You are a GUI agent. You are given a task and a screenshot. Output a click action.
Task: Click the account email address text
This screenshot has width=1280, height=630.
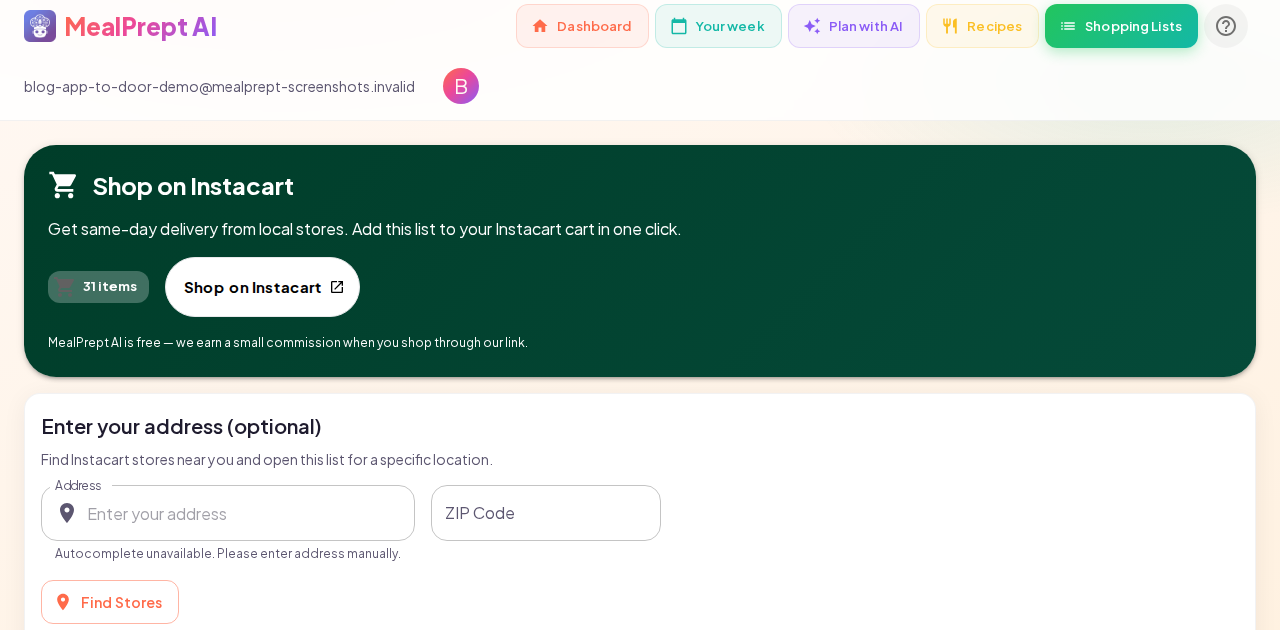pos(219,87)
